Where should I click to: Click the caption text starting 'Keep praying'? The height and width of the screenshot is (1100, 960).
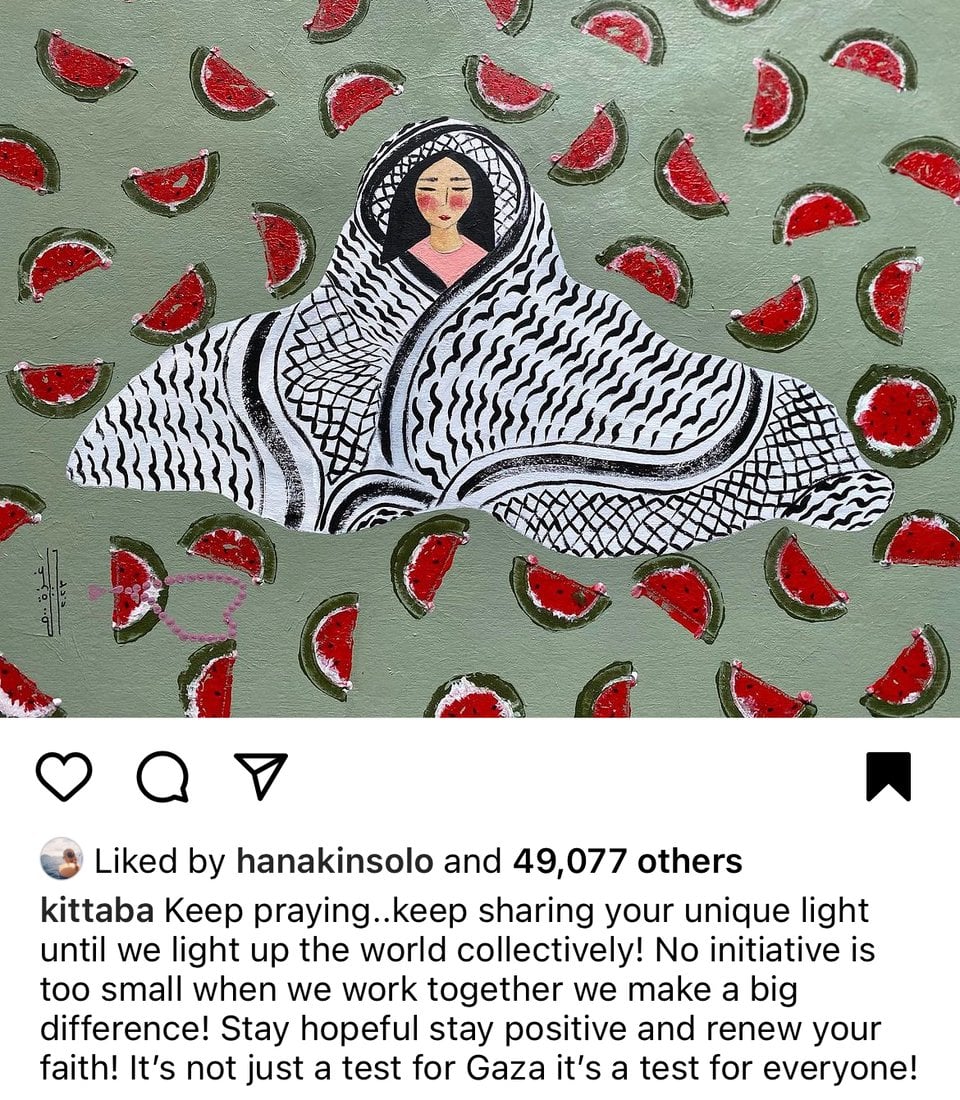click(x=479, y=989)
